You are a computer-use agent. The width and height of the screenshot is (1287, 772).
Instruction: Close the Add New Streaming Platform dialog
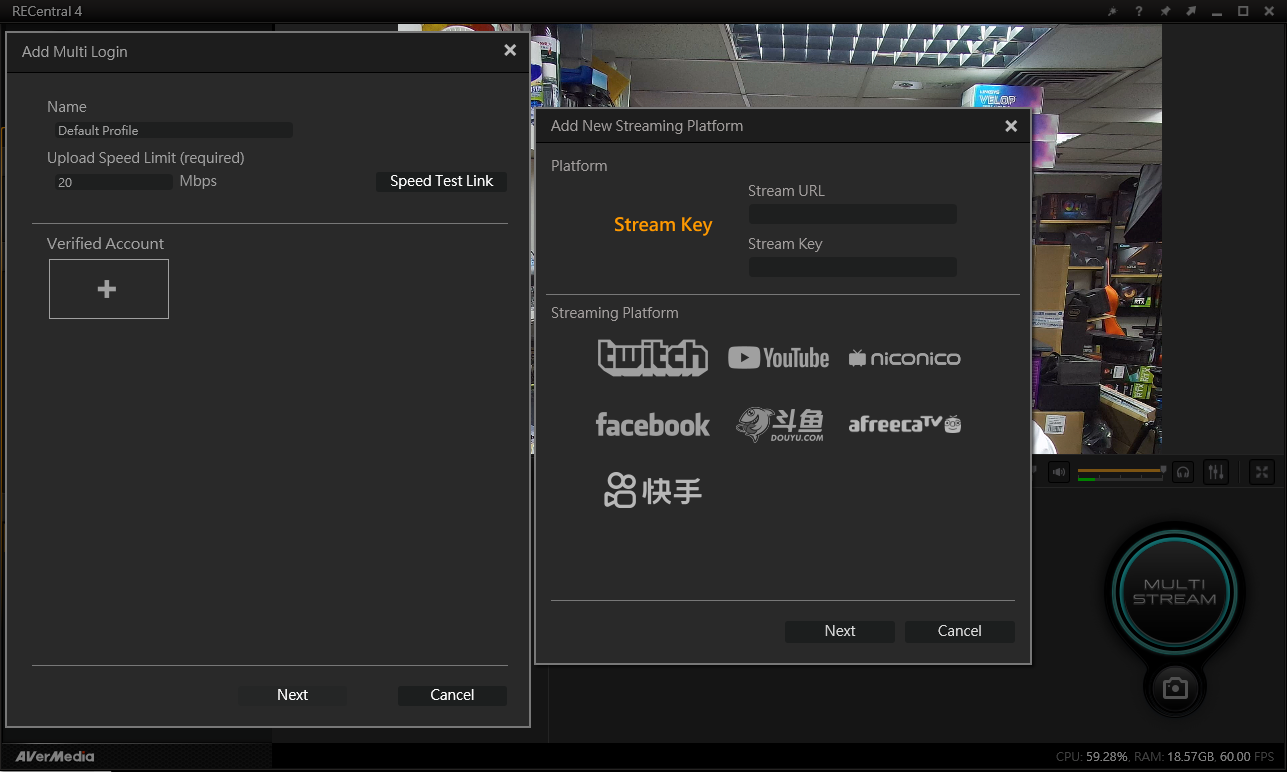point(1011,126)
